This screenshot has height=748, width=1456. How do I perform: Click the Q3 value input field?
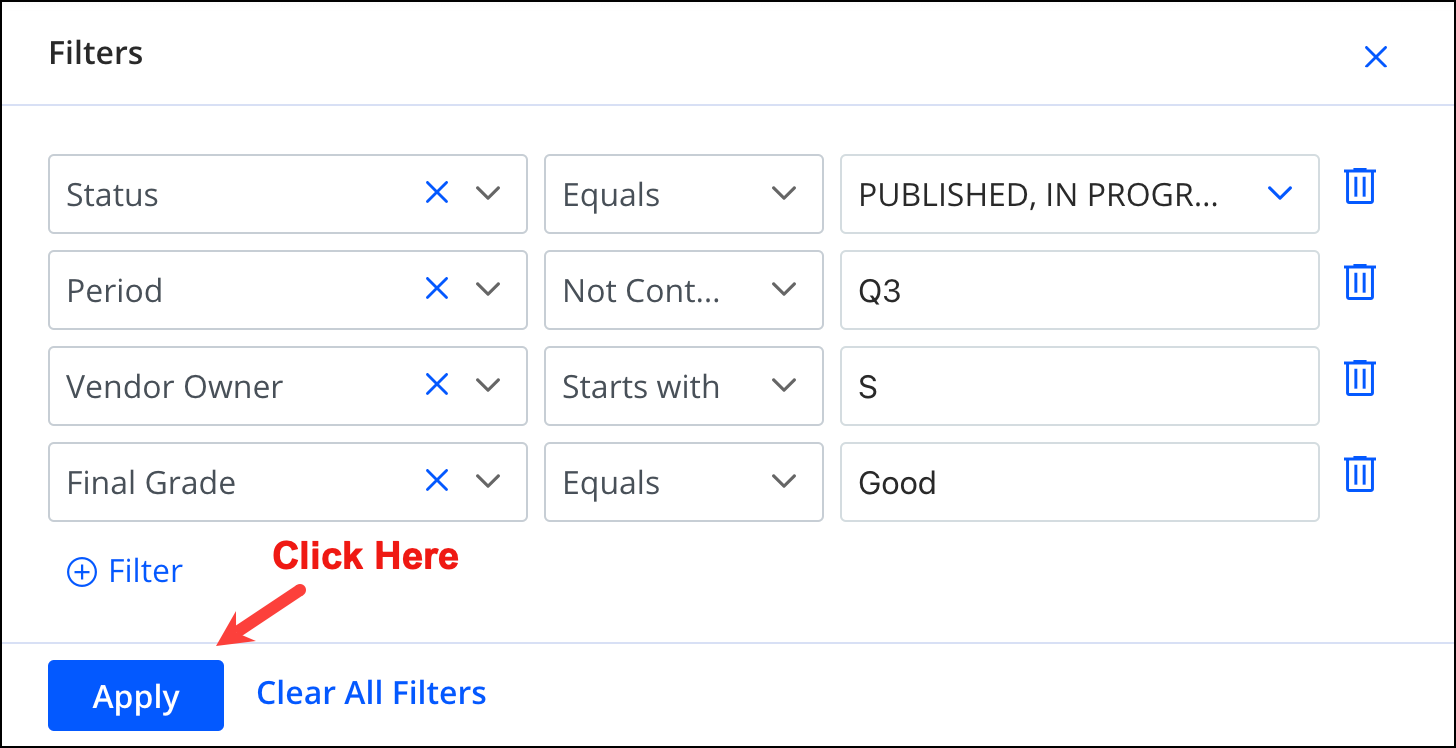pyautogui.click(x=1080, y=290)
